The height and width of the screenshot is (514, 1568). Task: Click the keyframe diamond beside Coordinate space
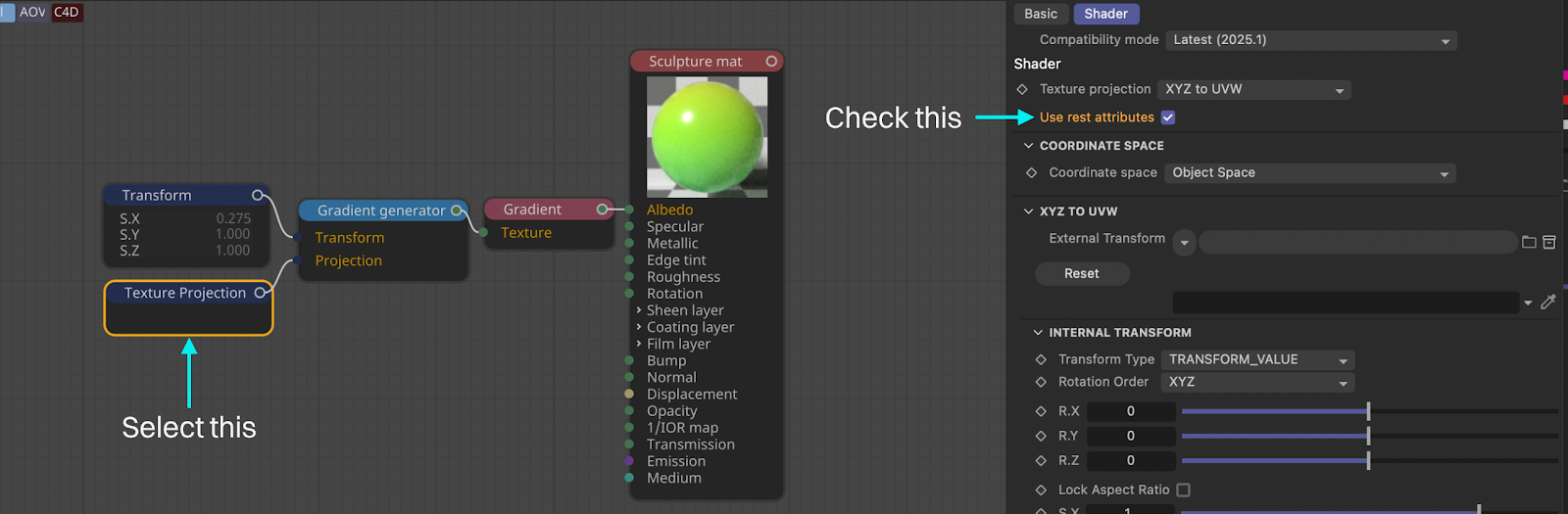(x=1031, y=172)
